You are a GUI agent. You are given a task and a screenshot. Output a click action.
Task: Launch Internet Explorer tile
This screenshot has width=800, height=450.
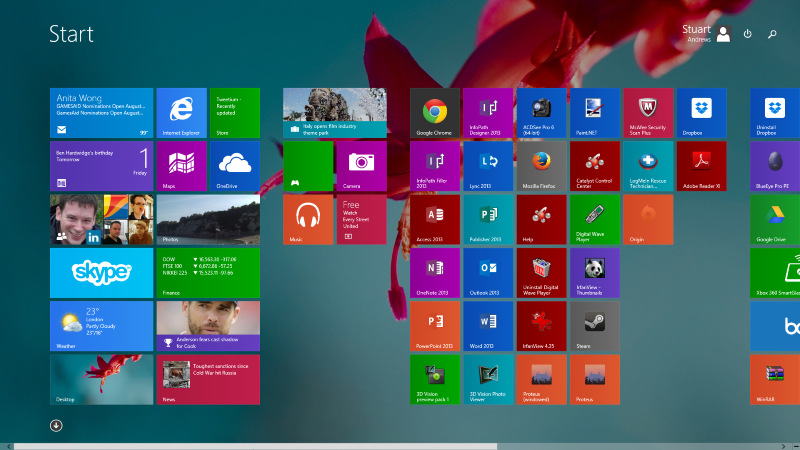(x=182, y=113)
